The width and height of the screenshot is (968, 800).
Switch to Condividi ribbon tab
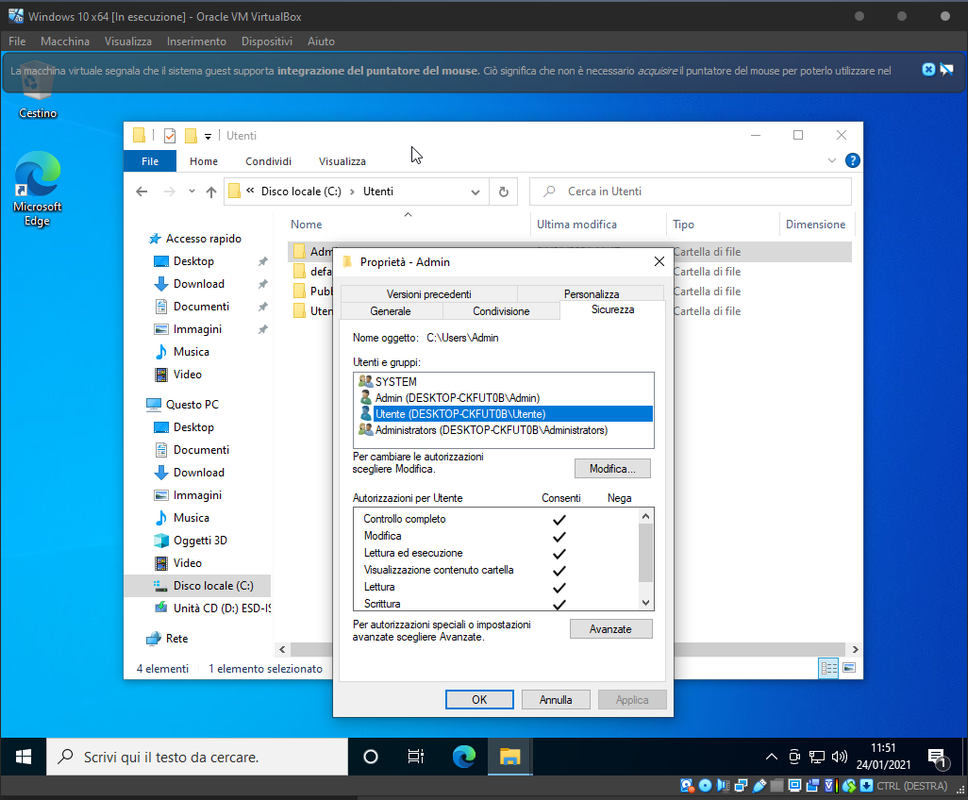click(x=268, y=161)
